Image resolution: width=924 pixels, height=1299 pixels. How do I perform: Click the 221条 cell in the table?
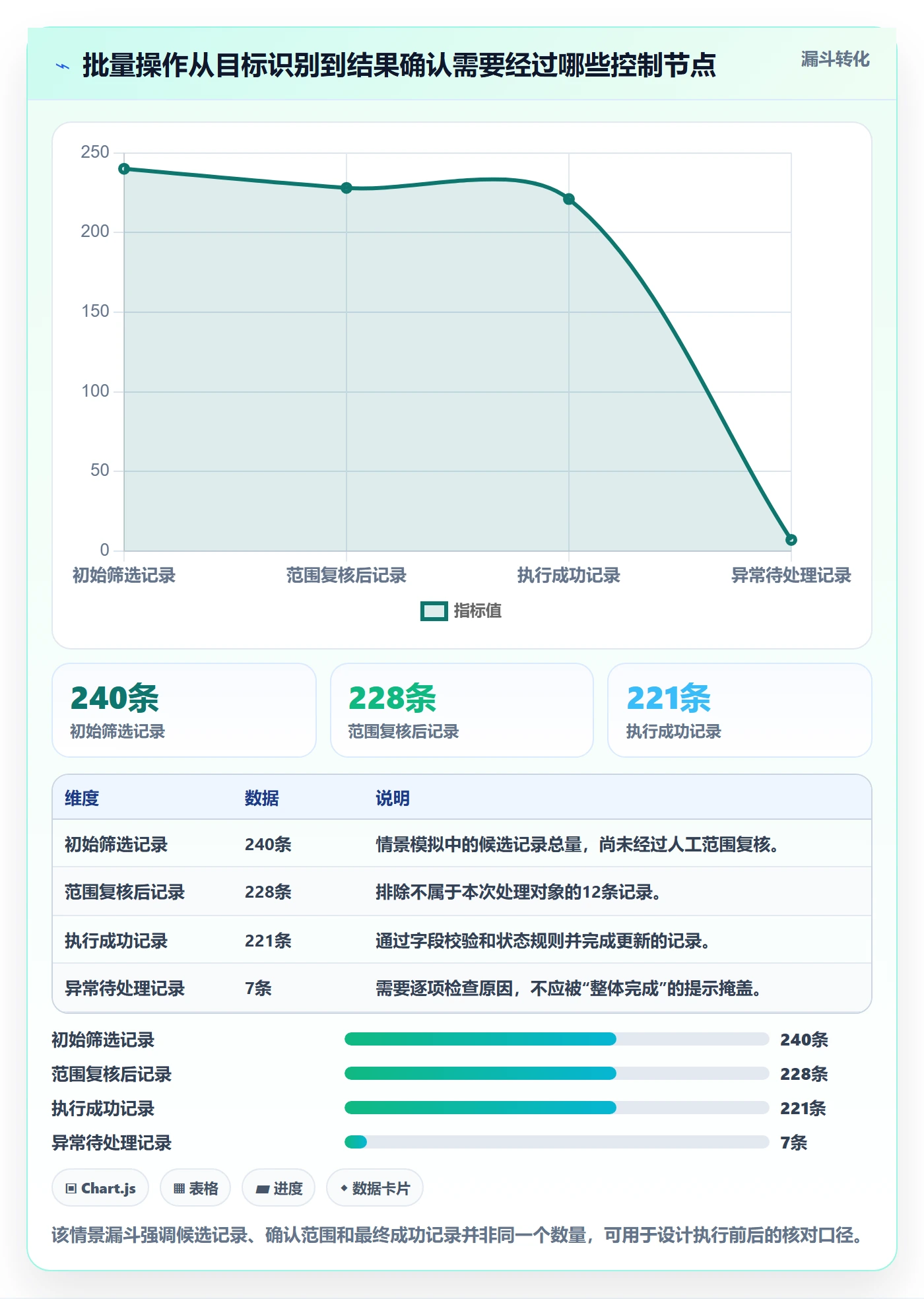pos(268,941)
